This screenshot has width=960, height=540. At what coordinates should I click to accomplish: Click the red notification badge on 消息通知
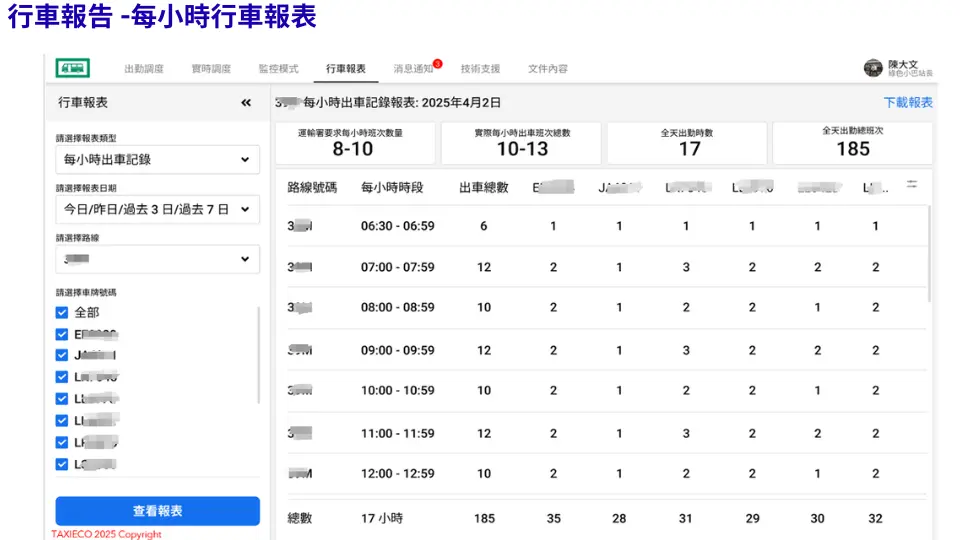click(437, 64)
